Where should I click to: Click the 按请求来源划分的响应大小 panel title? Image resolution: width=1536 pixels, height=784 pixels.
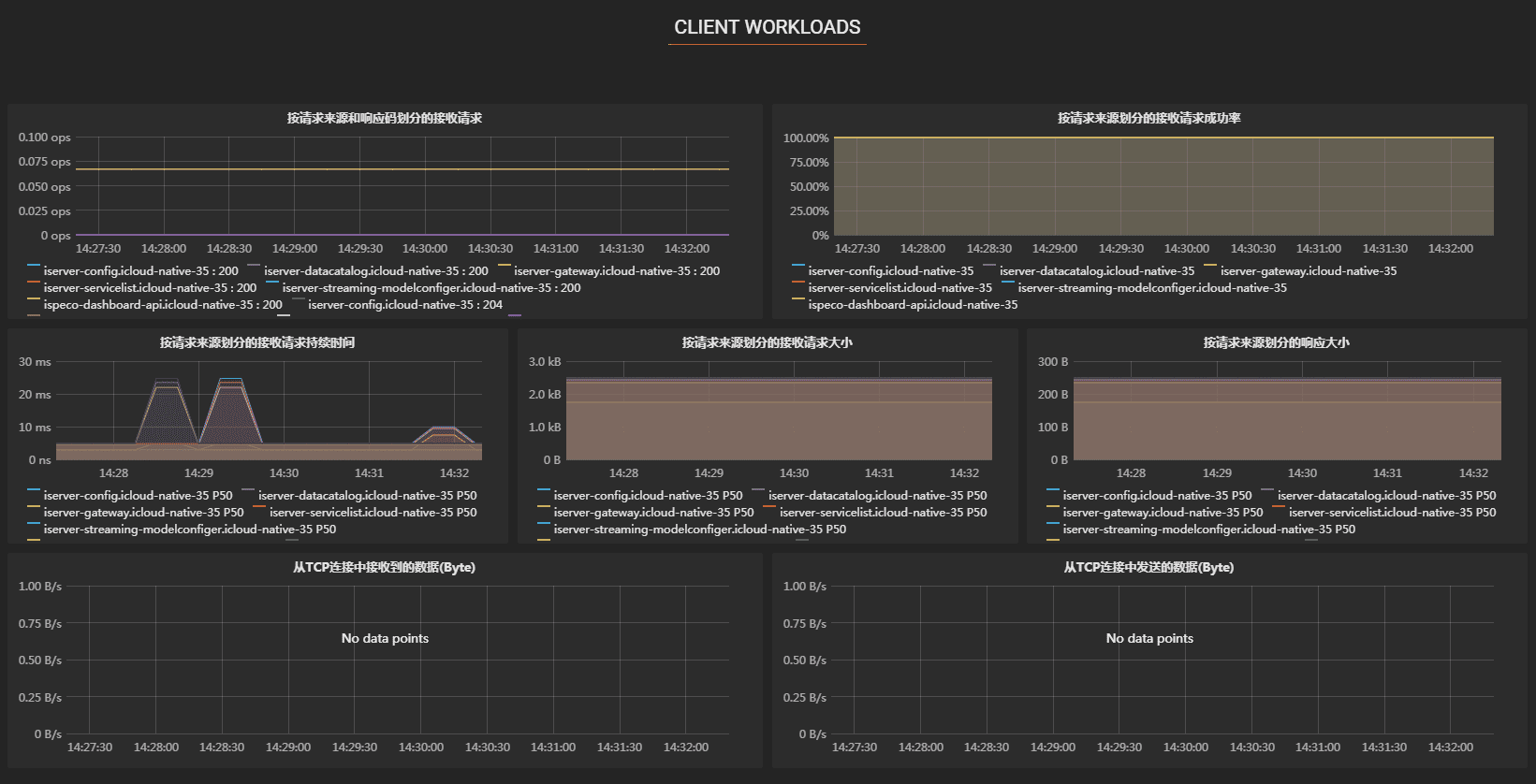(1276, 342)
